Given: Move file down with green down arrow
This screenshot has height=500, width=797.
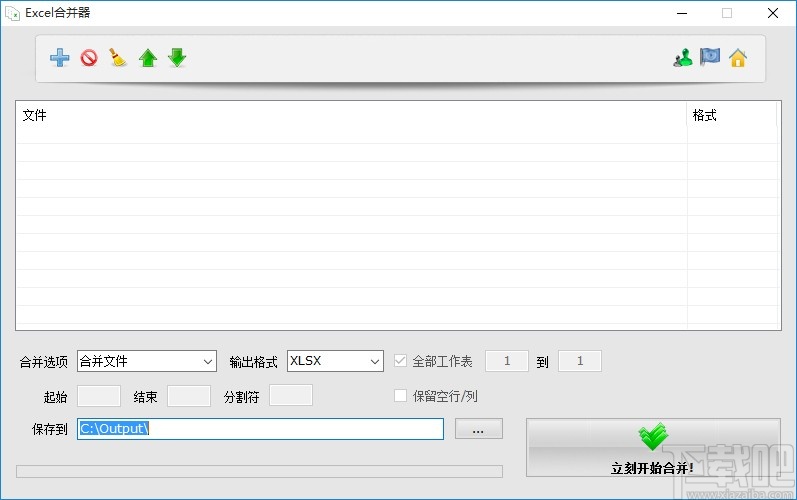Looking at the screenshot, I should [177, 58].
